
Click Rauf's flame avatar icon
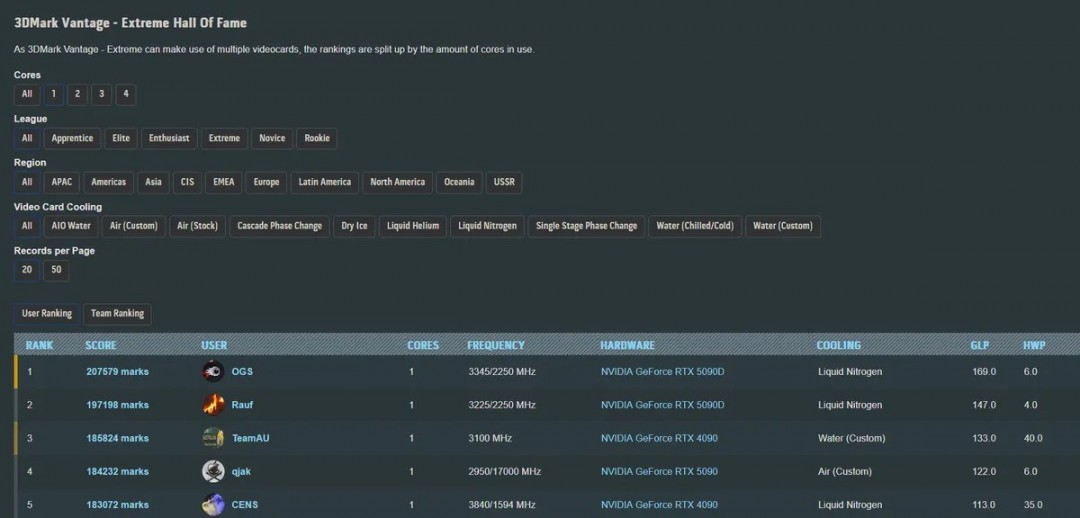(213, 405)
